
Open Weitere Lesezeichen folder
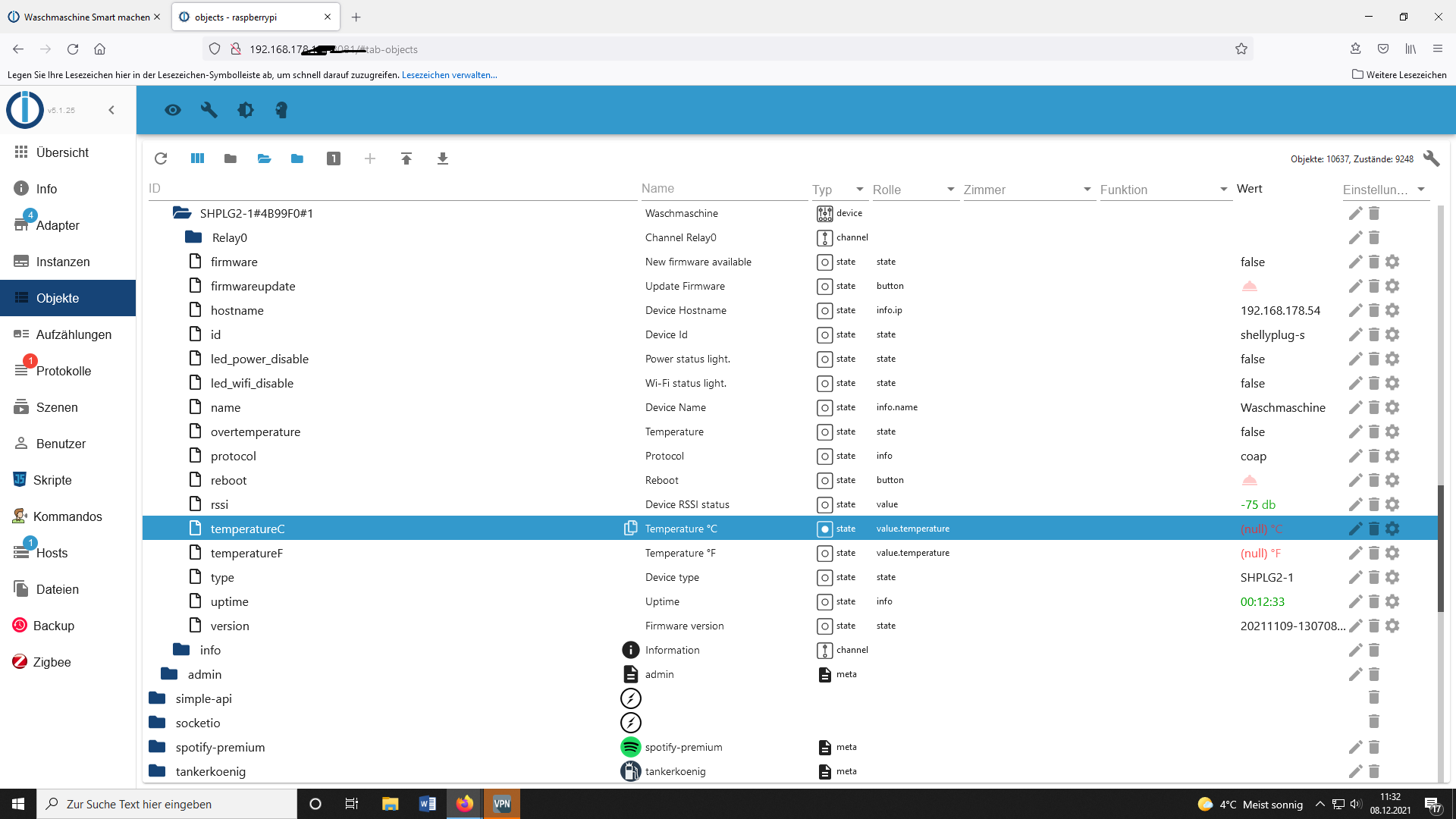(x=1399, y=74)
